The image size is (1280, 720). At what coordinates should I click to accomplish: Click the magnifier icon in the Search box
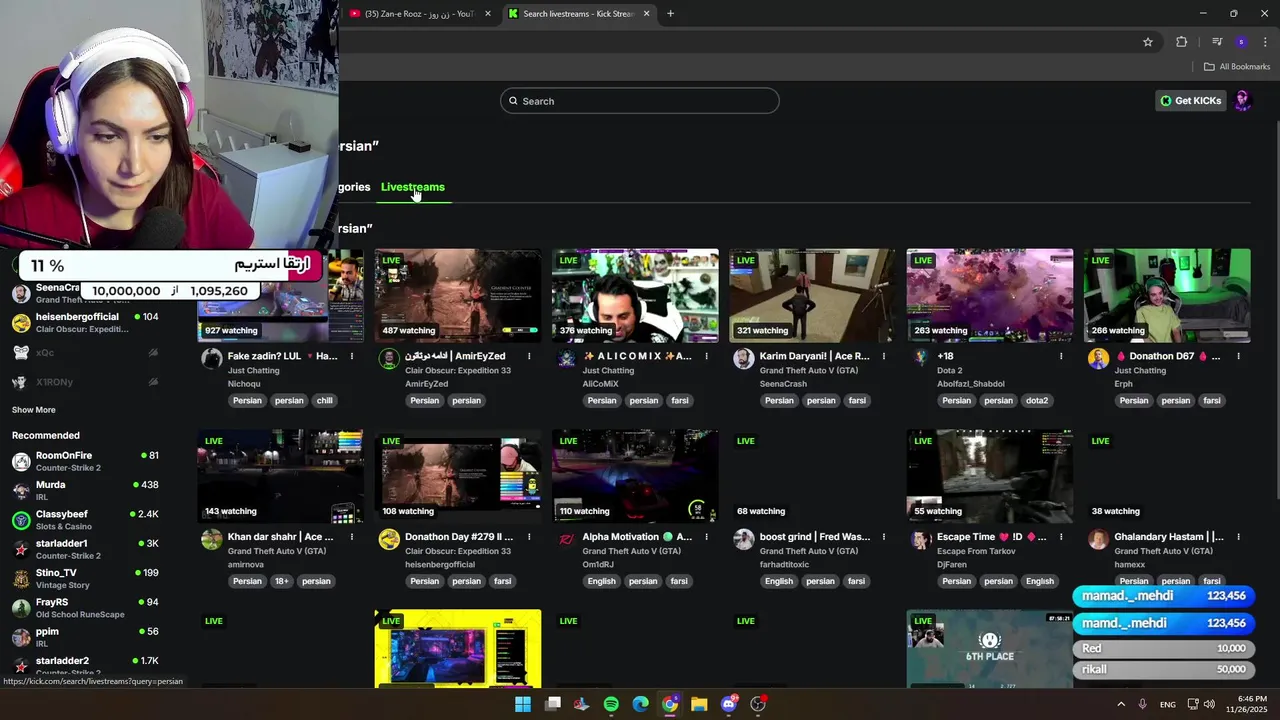pyautogui.click(x=514, y=101)
